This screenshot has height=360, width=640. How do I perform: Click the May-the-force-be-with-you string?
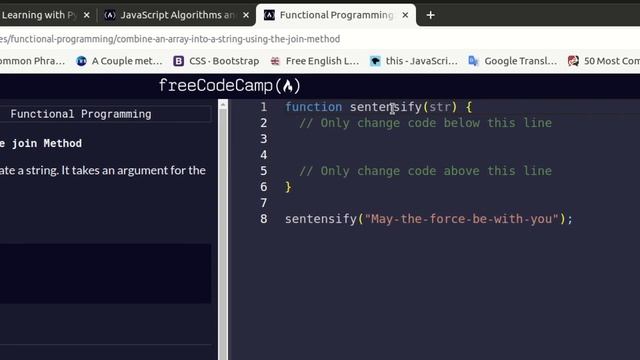pos(461,219)
